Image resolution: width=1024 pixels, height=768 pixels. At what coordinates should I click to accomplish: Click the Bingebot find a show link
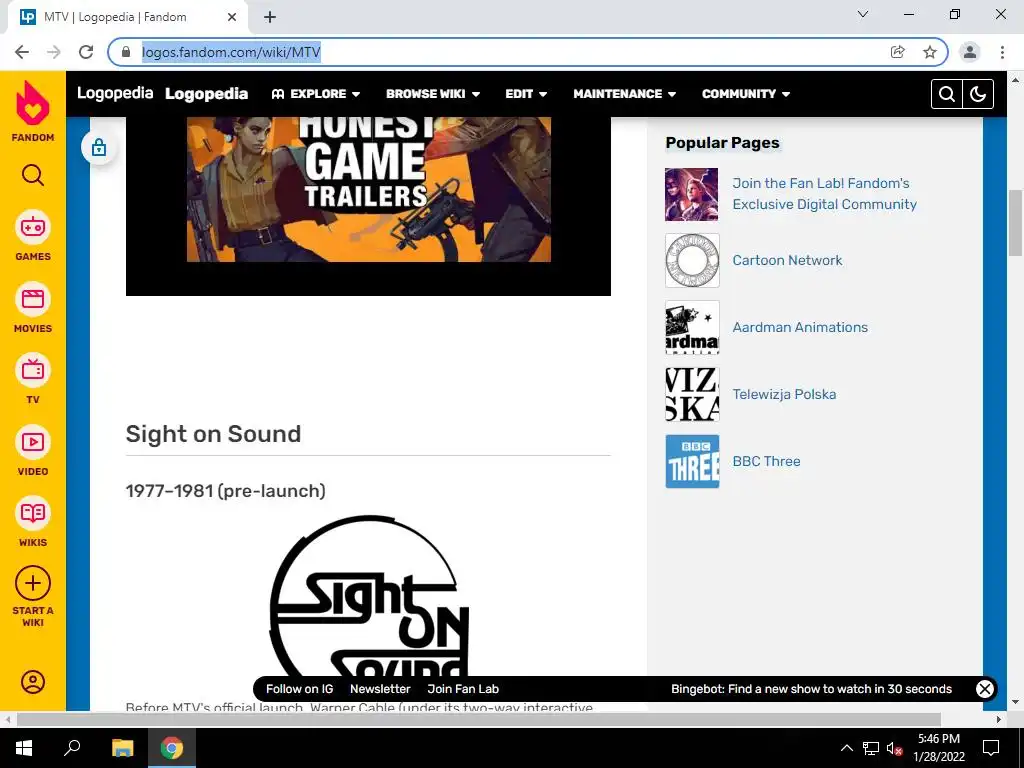click(811, 688)
